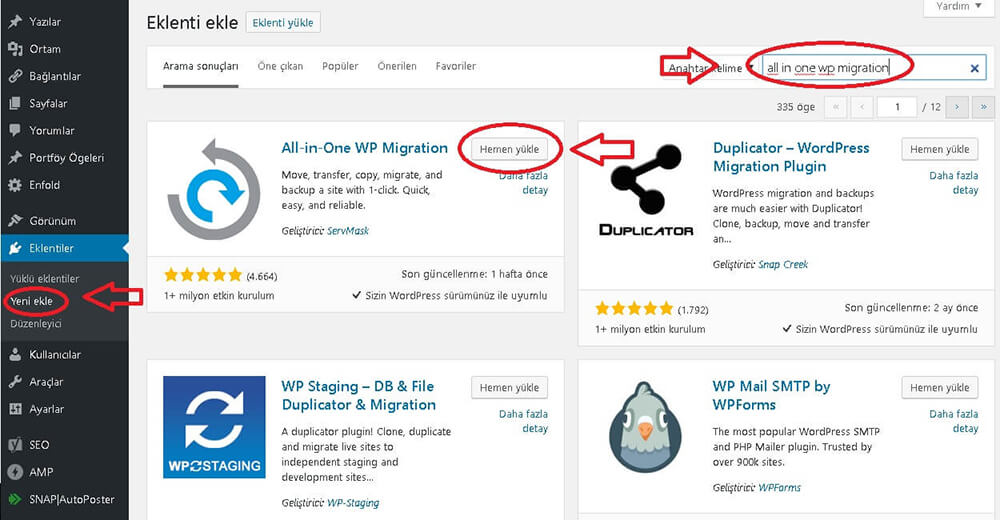Click the Görünüm brush icon
This screenshot has width=1000, height=520.
15,221
